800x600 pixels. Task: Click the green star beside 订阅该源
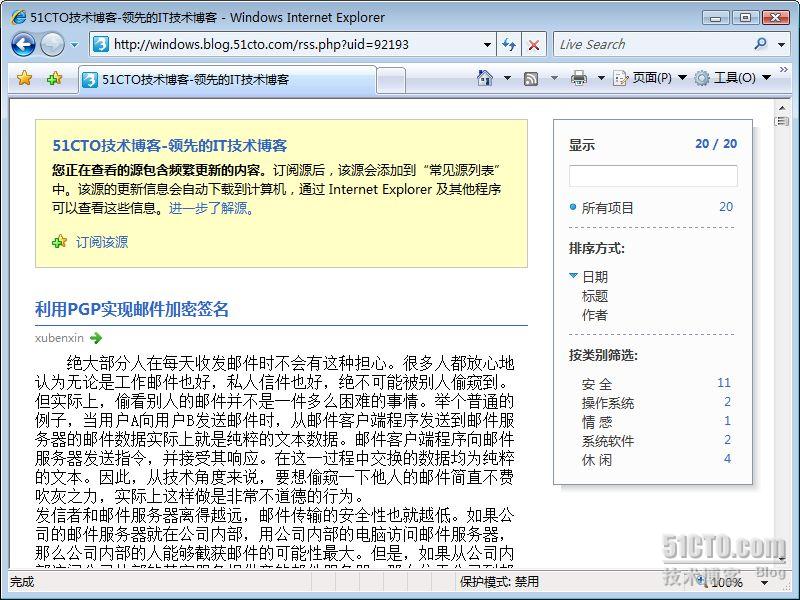click(x=59, y=241)
